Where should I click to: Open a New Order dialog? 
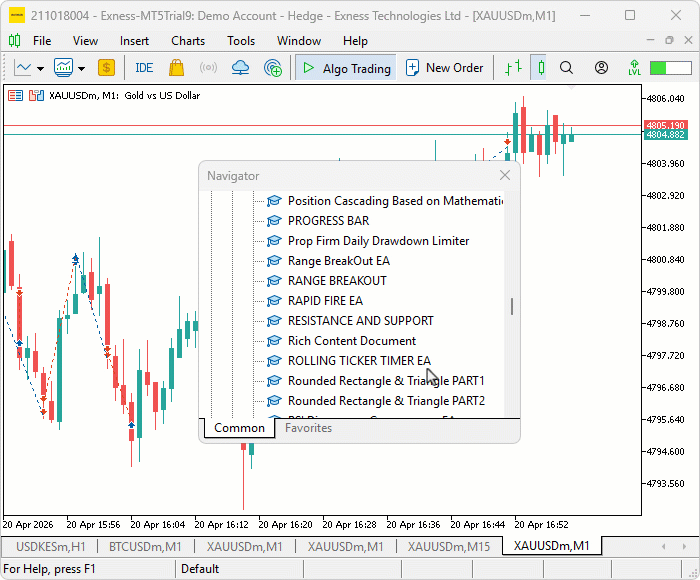[445, 68]
